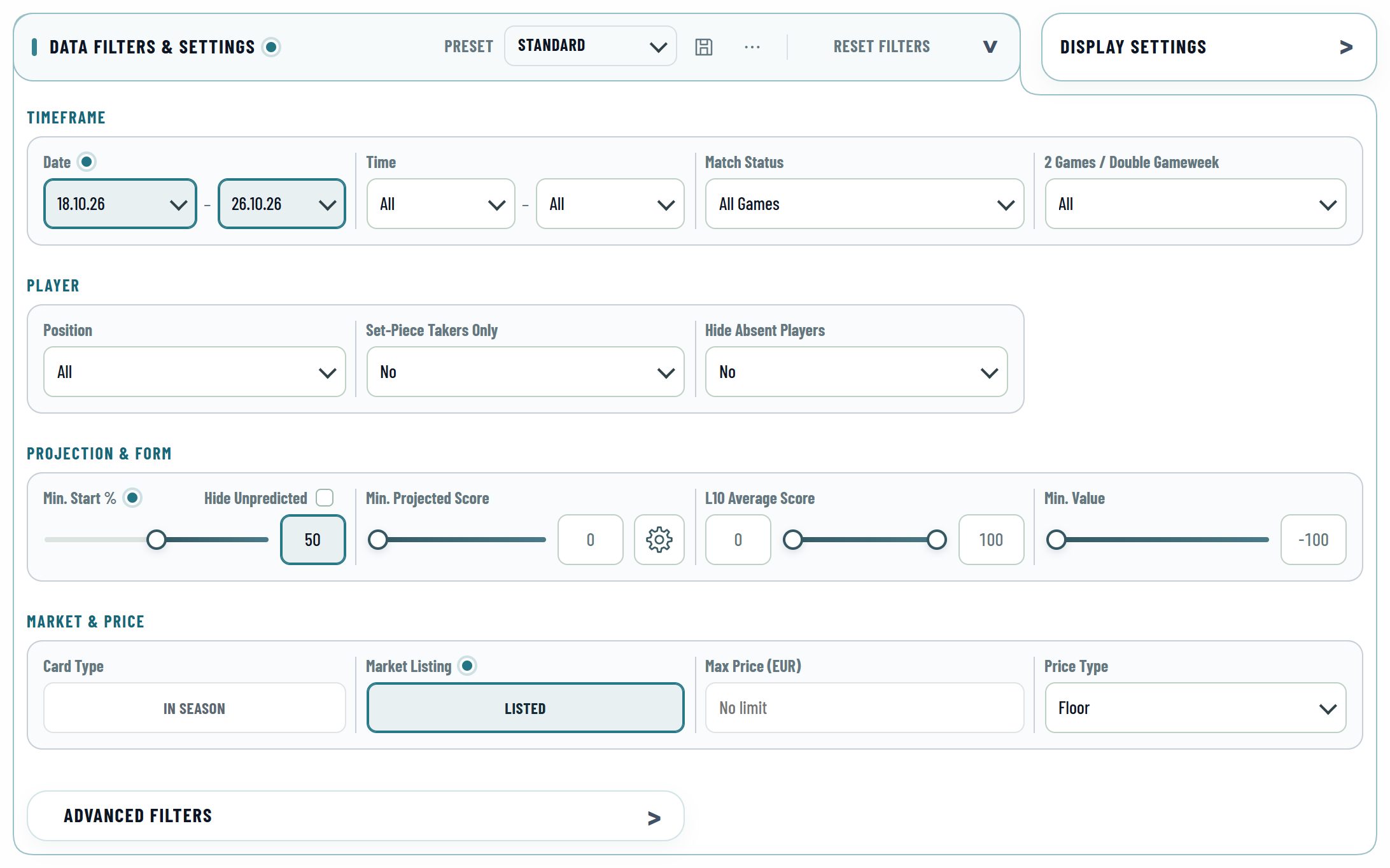Image resolution: width=1390 pixels, height=868 pixels.
Task: Open the Hide Absent Players dropdown
Action: point(856,372)
